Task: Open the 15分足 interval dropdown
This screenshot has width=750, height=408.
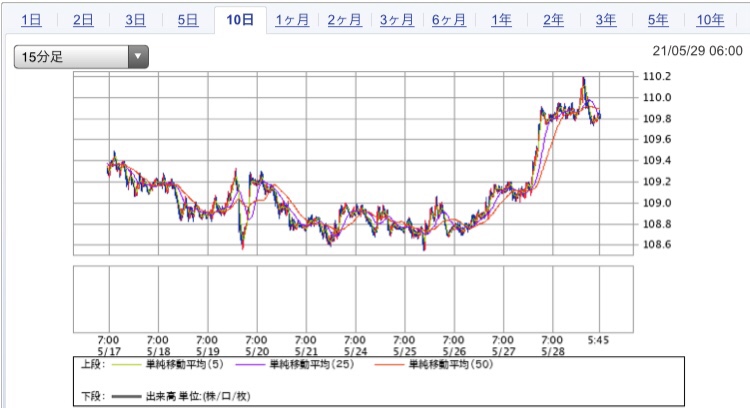Action: (x=81, y=57)
